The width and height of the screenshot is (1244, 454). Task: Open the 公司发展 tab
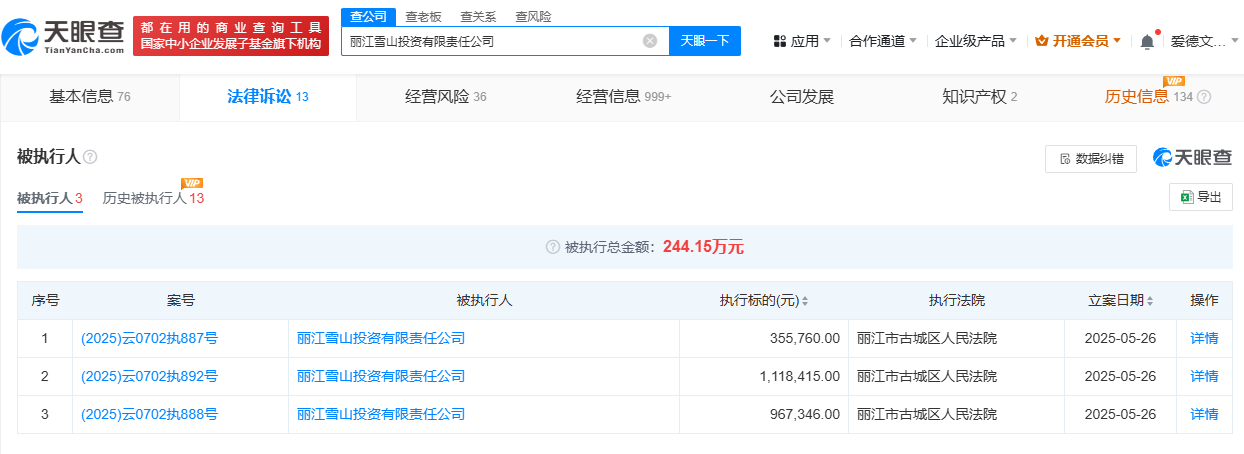801,97
